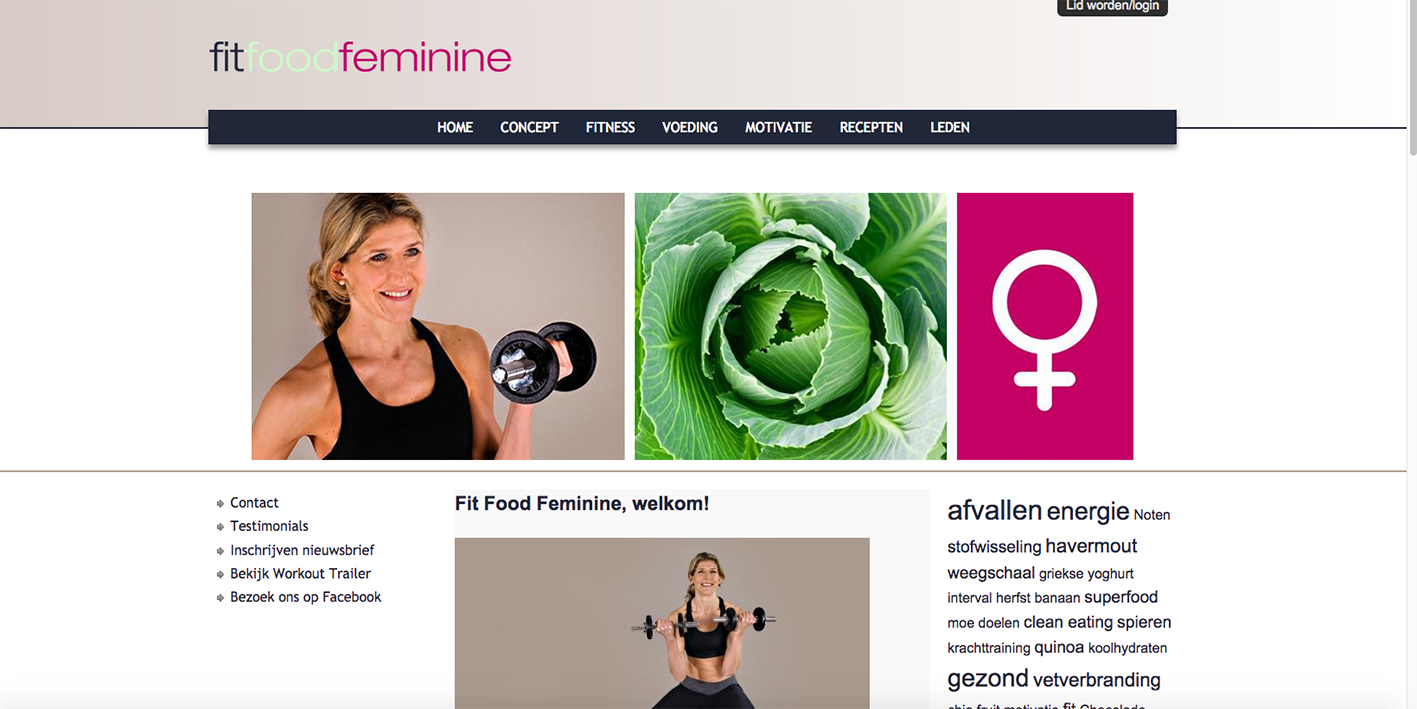Select MOTIVATIE in the navigation bar
1417x709 pixels.
(778, 127)
